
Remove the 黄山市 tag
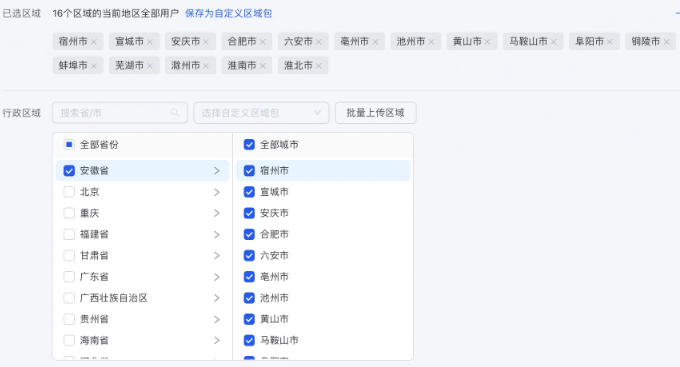coord(488,42)
